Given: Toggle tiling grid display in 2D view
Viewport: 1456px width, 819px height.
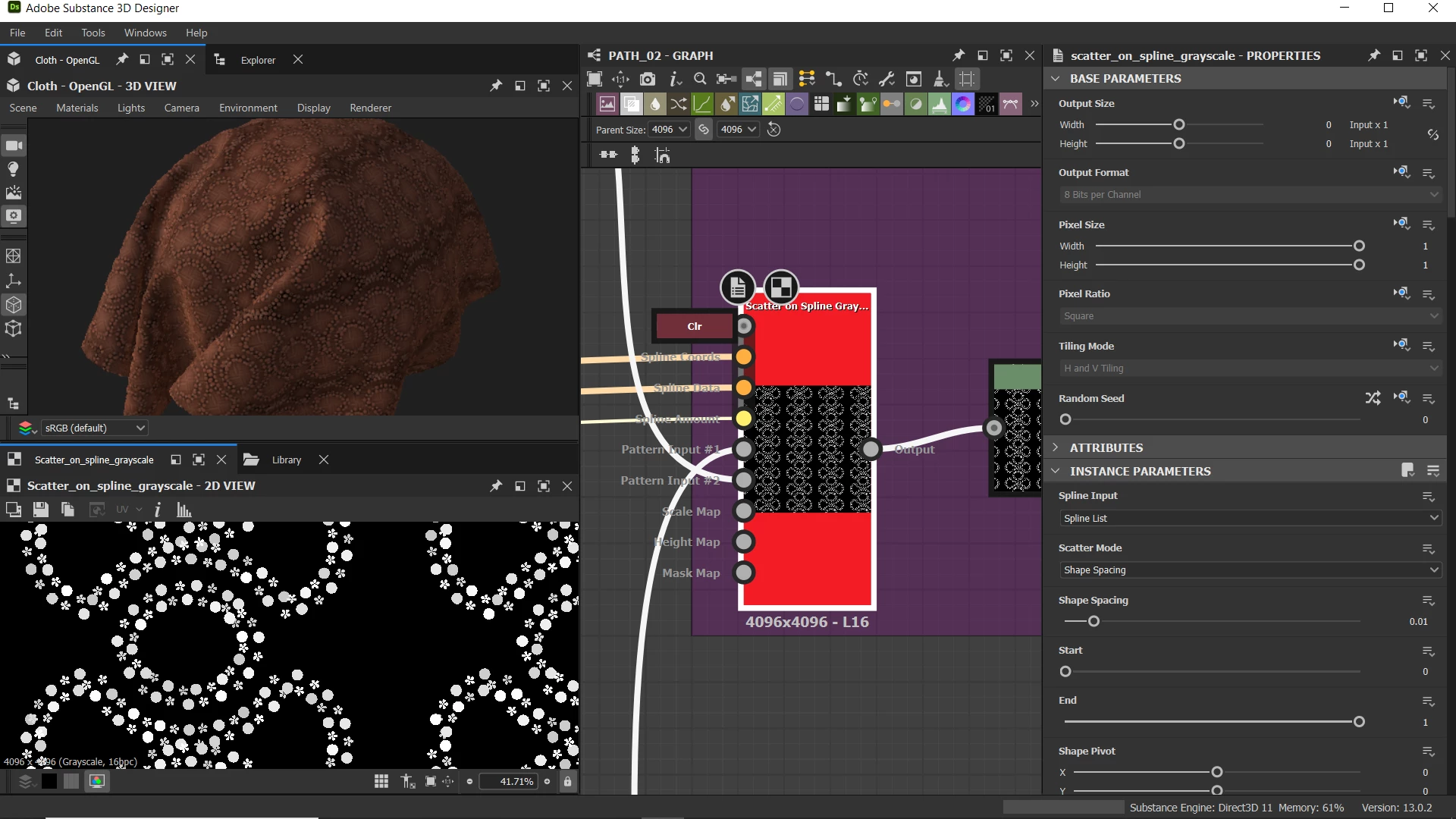Looking at the screenshot, I should click(x=381, y=781).
